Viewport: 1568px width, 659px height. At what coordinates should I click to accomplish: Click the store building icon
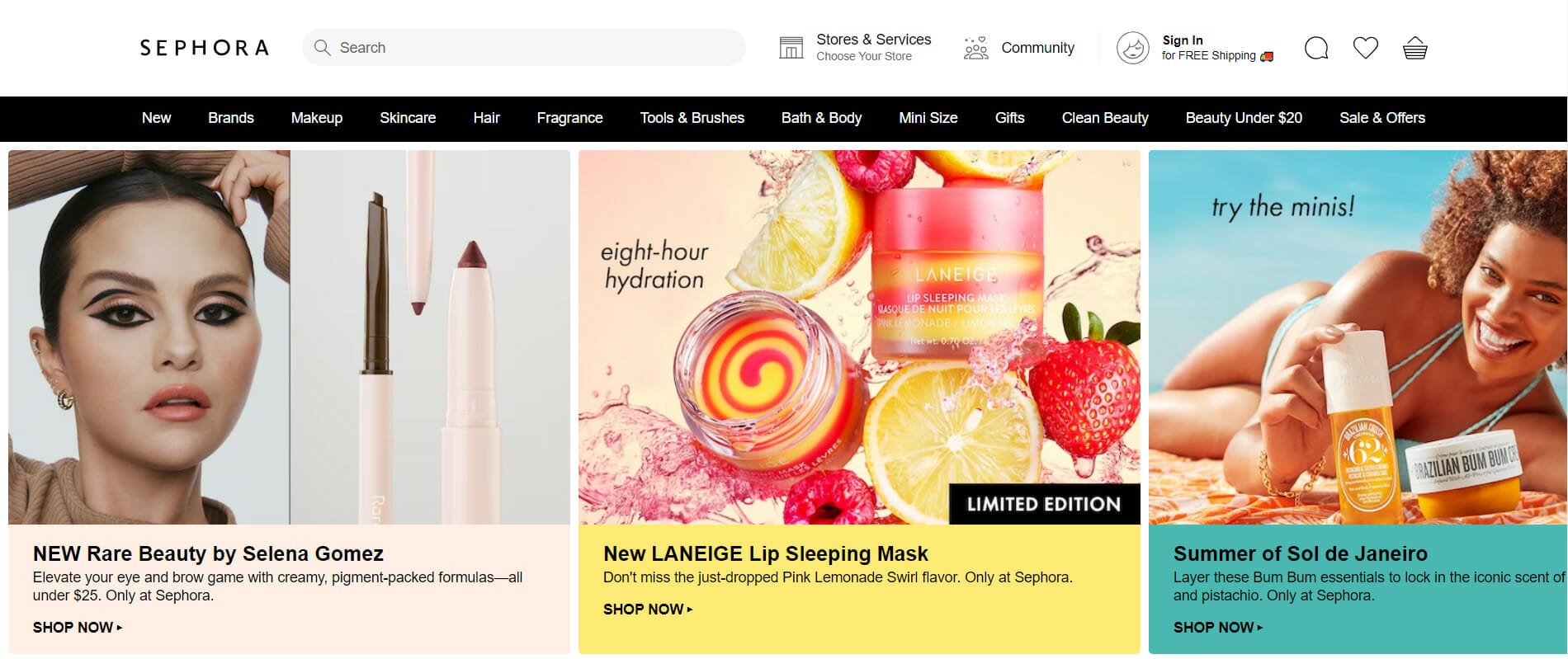click(791, 48)
